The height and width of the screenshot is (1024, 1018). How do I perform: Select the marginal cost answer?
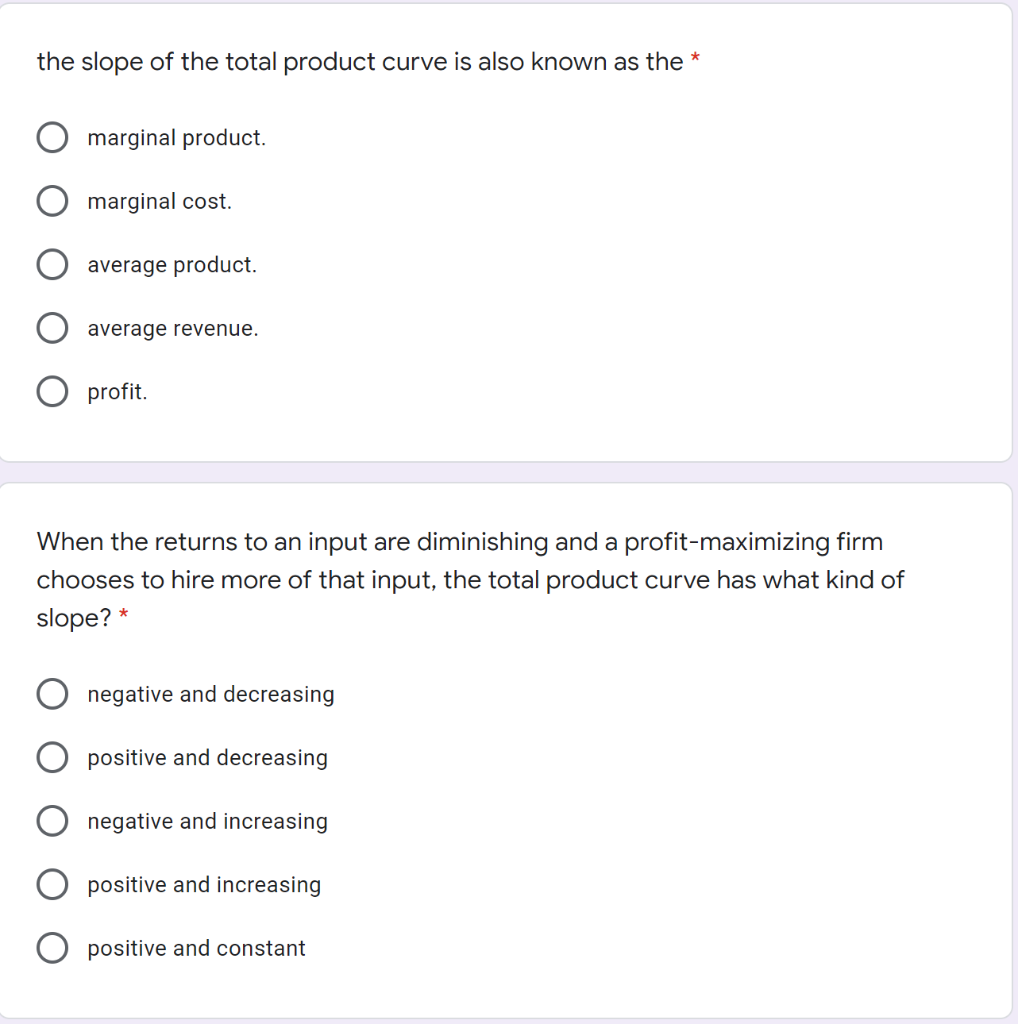52,200
